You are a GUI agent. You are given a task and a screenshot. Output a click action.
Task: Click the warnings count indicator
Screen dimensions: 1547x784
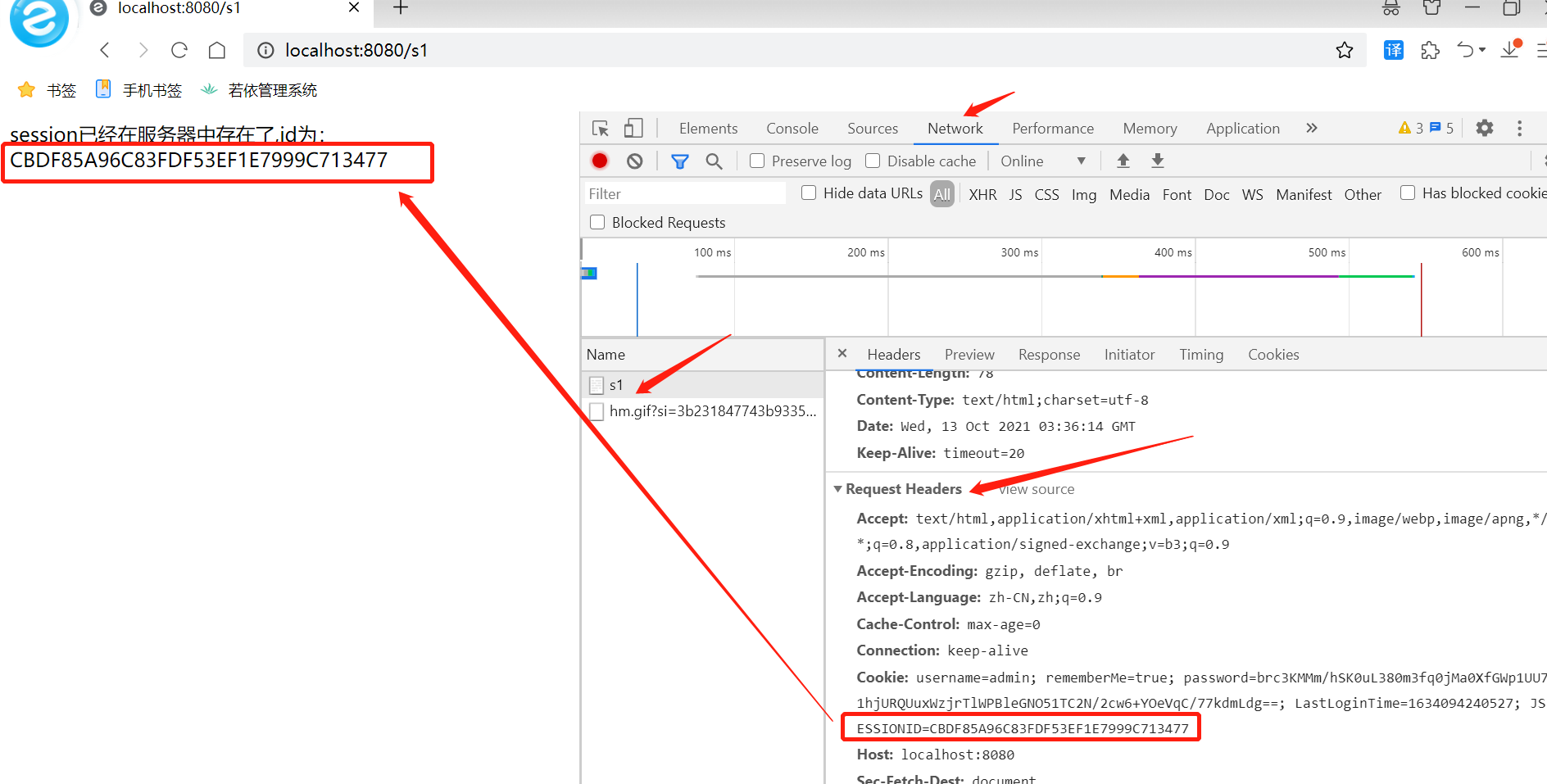pyautogui.click(x=1411, y=128)
